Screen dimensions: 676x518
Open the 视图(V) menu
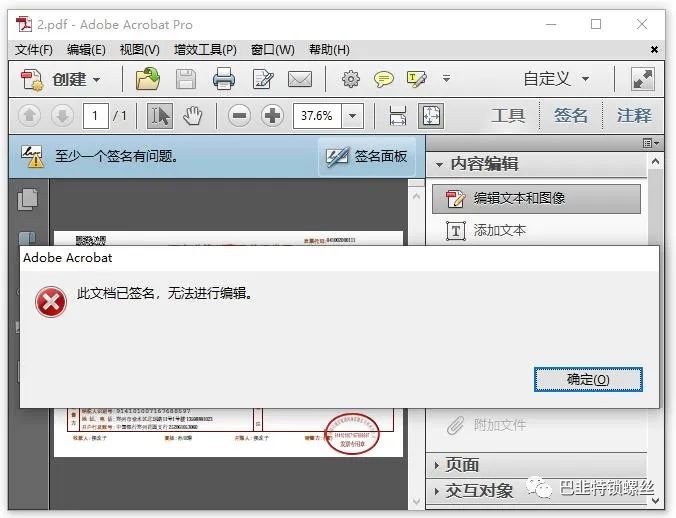139,50
